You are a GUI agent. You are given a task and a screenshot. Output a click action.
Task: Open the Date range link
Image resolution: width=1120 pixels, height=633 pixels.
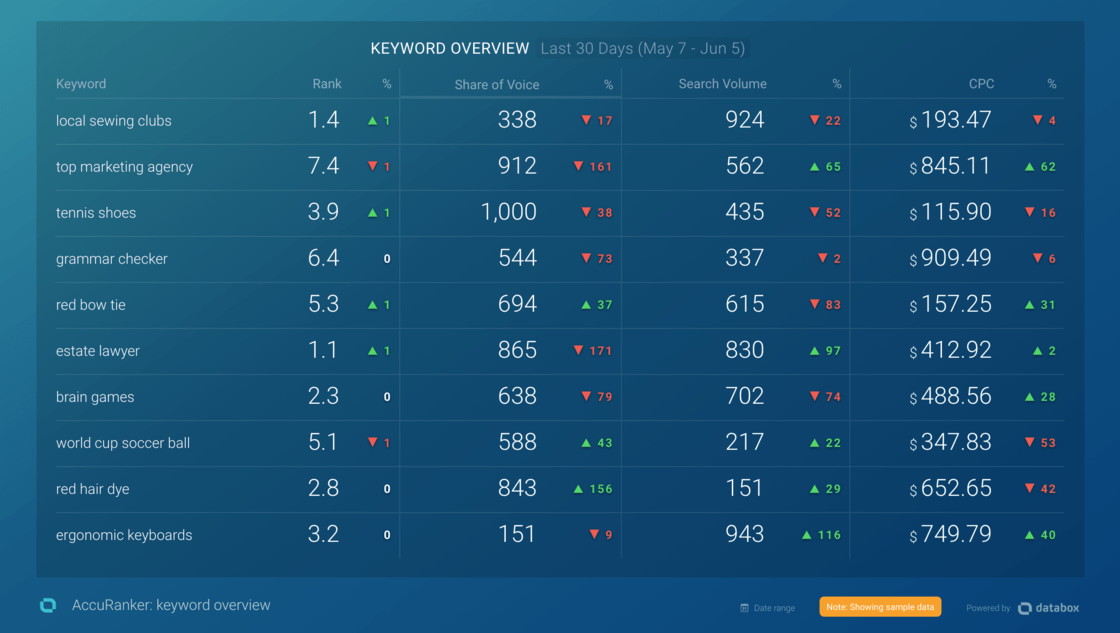(x=775, y=608)
